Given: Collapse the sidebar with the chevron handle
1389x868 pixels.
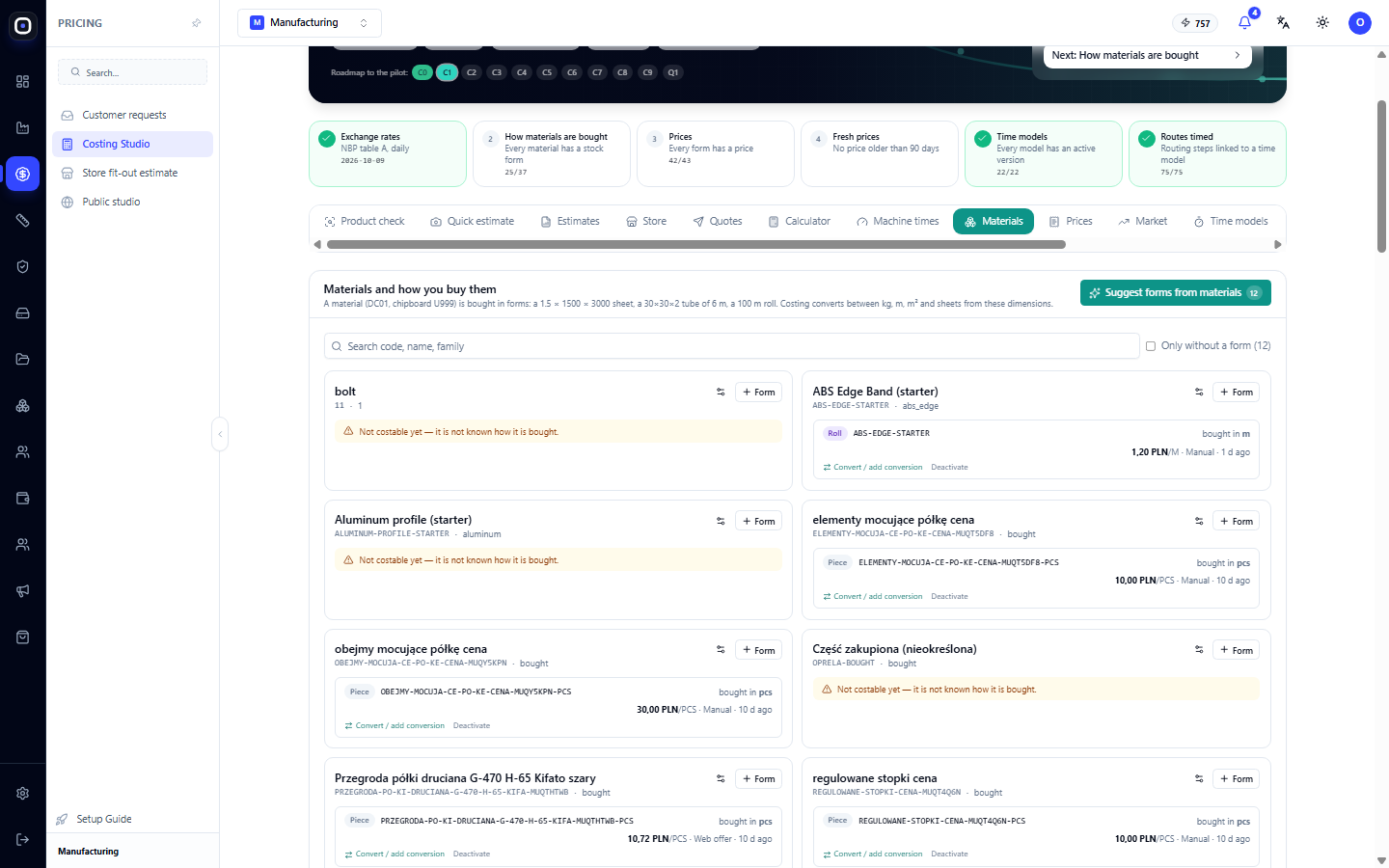Looking at the screenshot, I should [220, 434].
